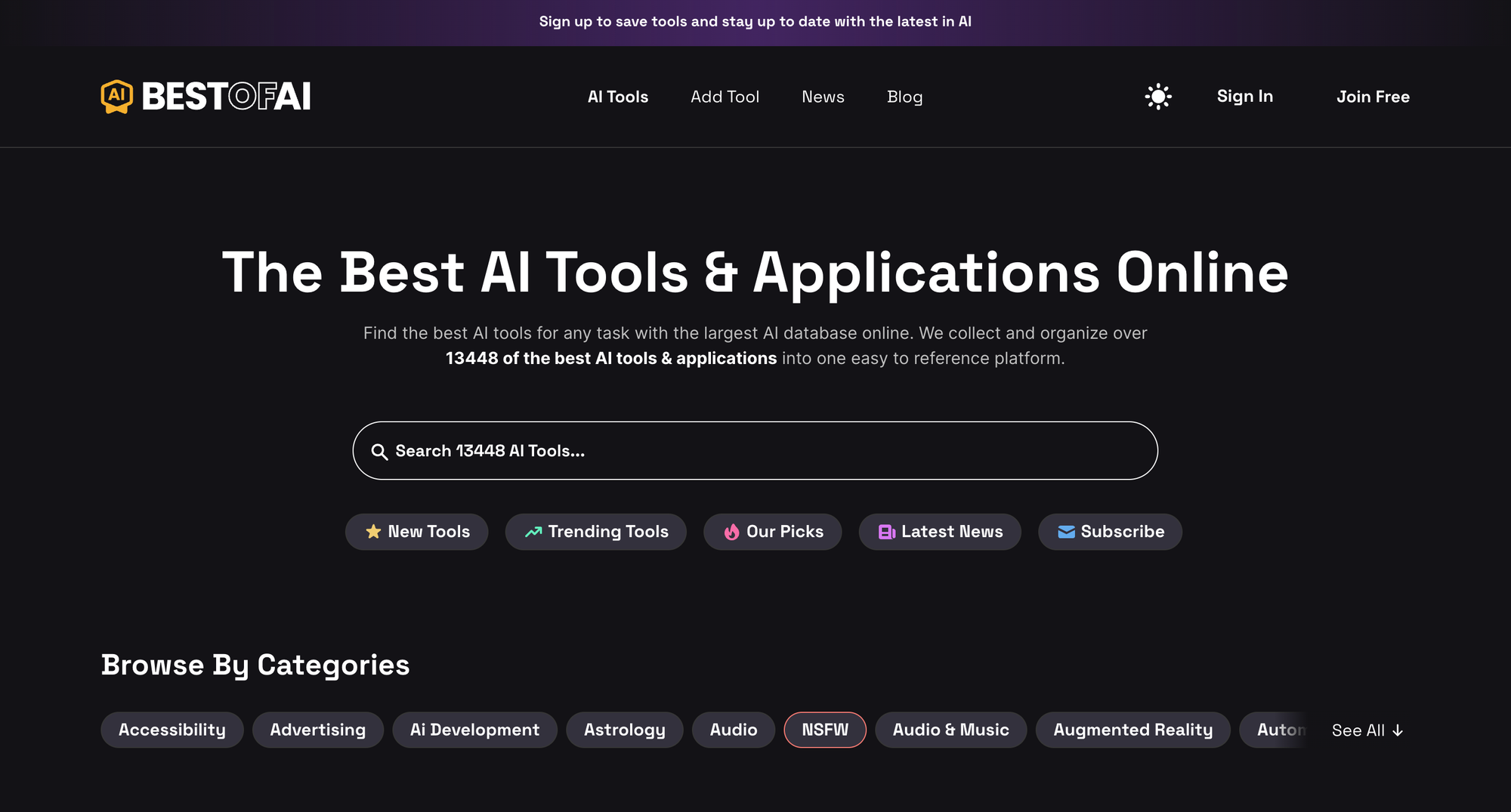The height and width of the screenshot is (812, 1511).
Task: Click the BestOfAI badge logo icon
Action: click(117, 97)
